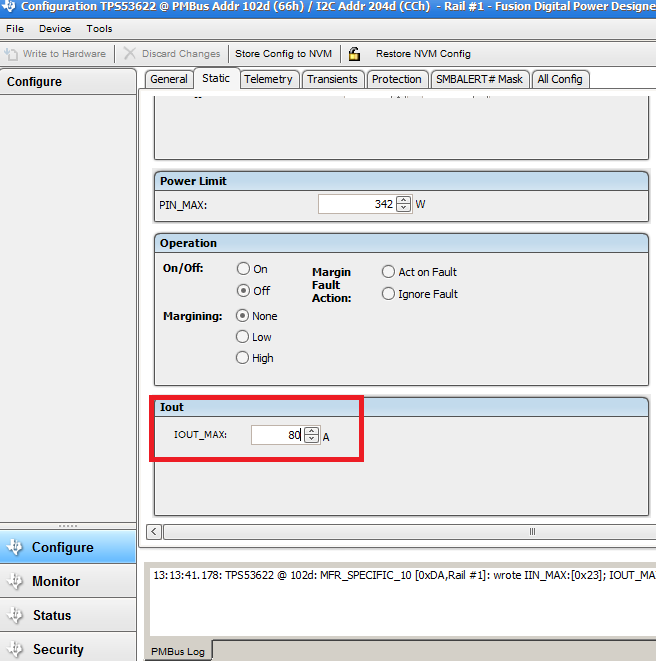
Task: Open the Configure view in sidebar
Action: pos(68,547)
